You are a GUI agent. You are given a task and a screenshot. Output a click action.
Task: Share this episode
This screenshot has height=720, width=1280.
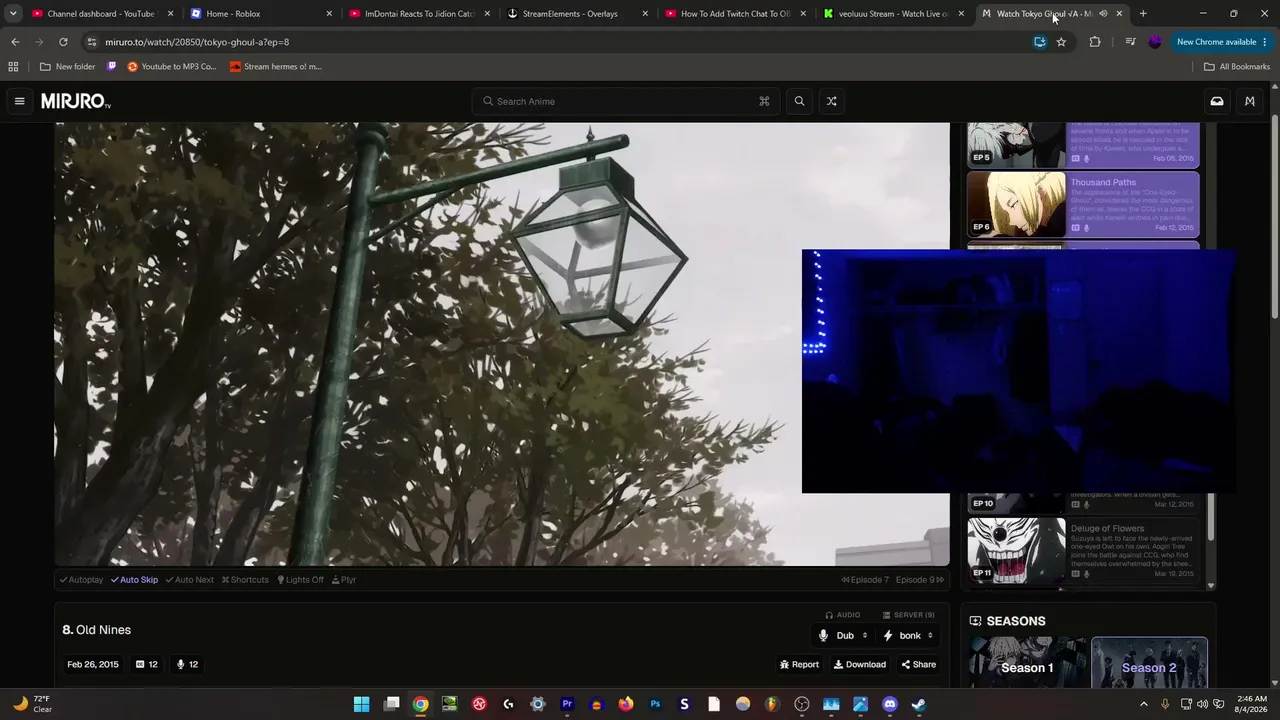click(x=919, y=665)
